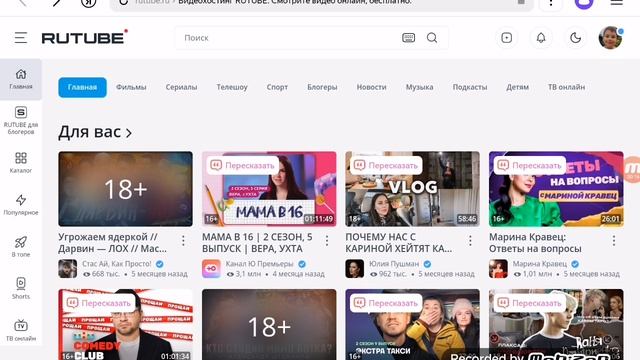Viewport: 640px width, 360px height.
Task: Open the browser hamburger menu
Action: [617, 2]
